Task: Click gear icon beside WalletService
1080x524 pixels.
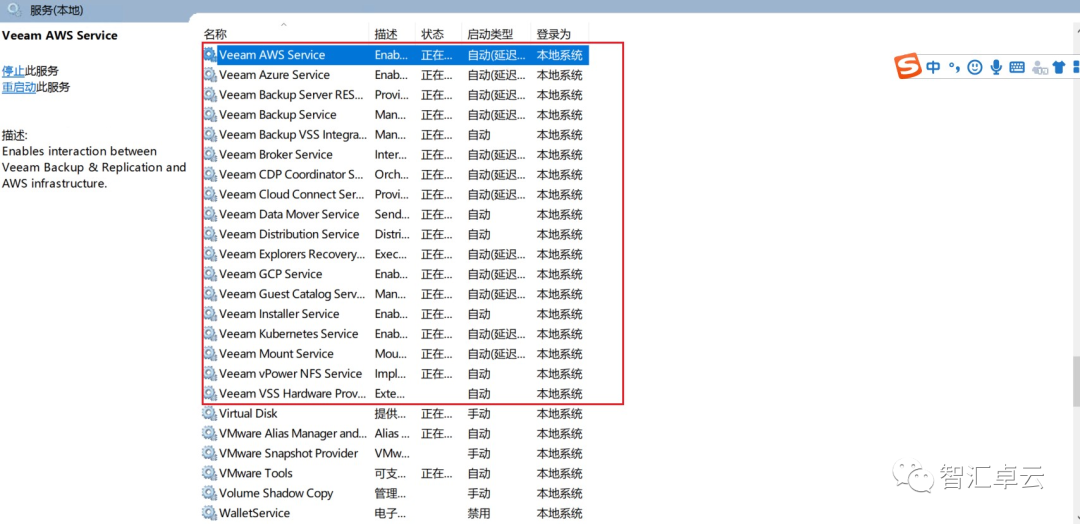Action: coord(209,514)
